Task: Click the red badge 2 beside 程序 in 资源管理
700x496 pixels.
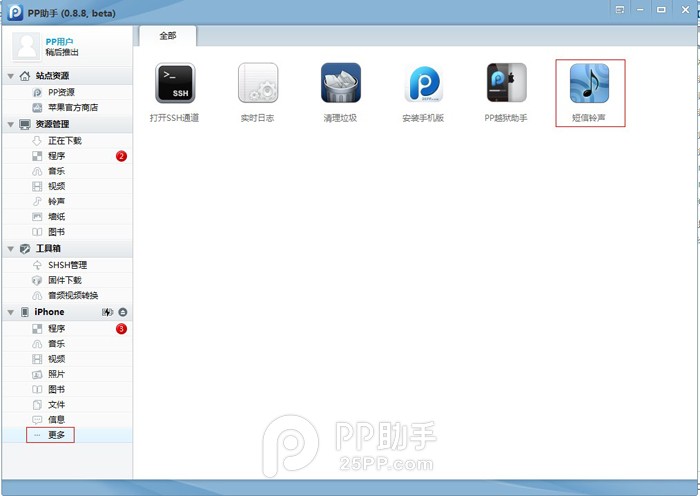Action: point(121,156)
